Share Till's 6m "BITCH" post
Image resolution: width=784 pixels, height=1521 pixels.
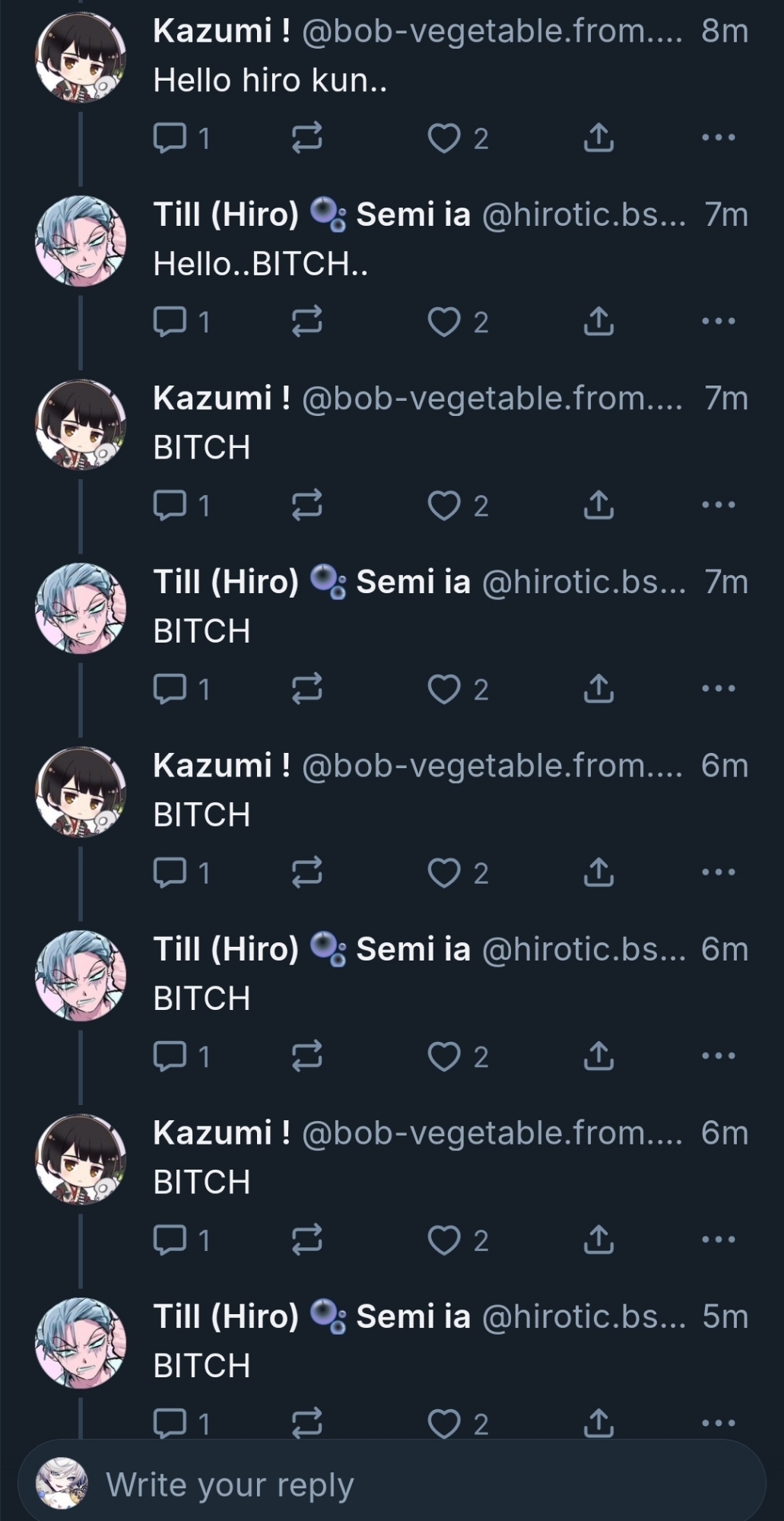598,1056
